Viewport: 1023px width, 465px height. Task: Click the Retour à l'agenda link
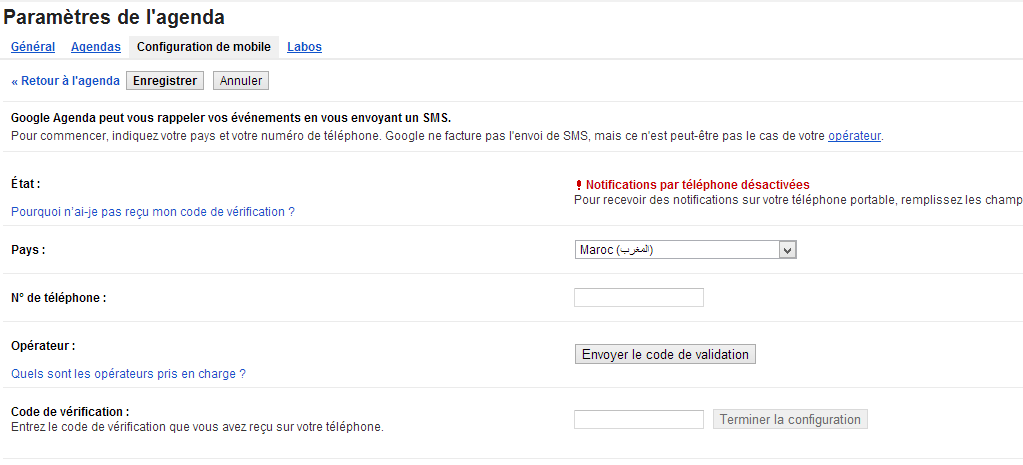[x=65, y=81]
